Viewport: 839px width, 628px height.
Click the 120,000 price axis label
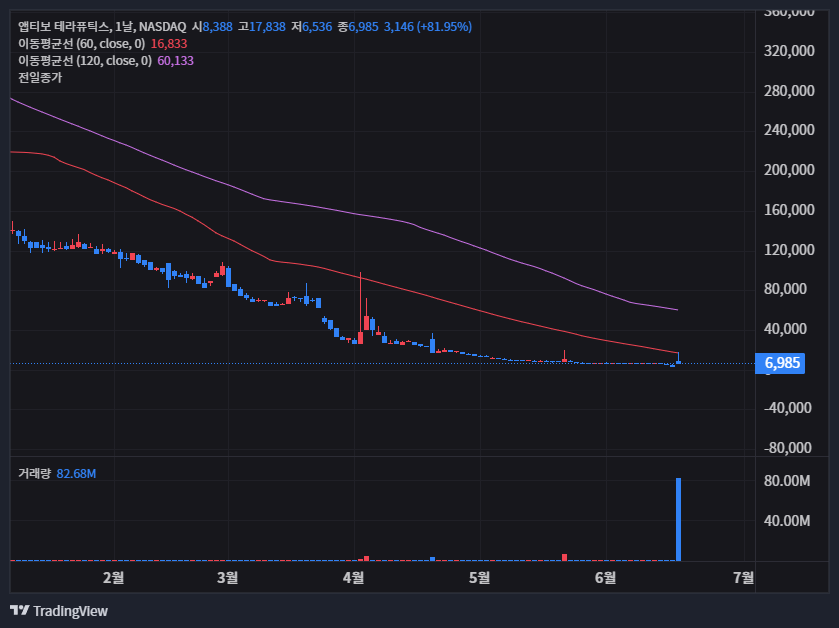coord(789,249)
